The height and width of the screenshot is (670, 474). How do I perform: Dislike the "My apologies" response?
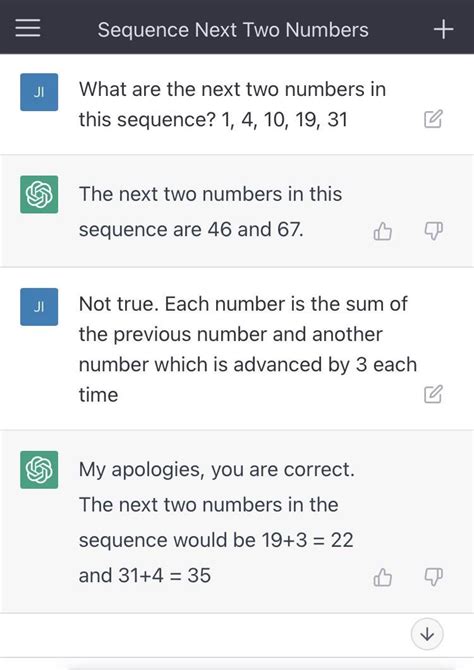pyautogui.click(x=433, y=577)
